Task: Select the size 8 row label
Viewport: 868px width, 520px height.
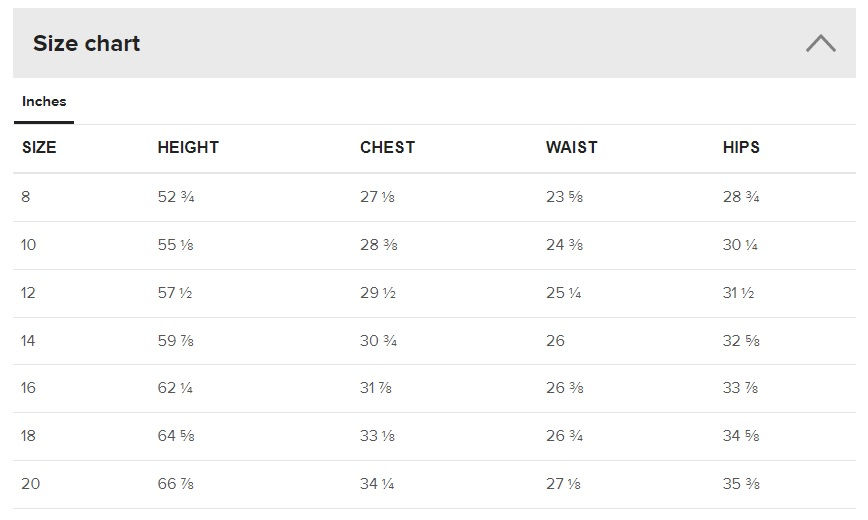Action: (x=26, y=197)
